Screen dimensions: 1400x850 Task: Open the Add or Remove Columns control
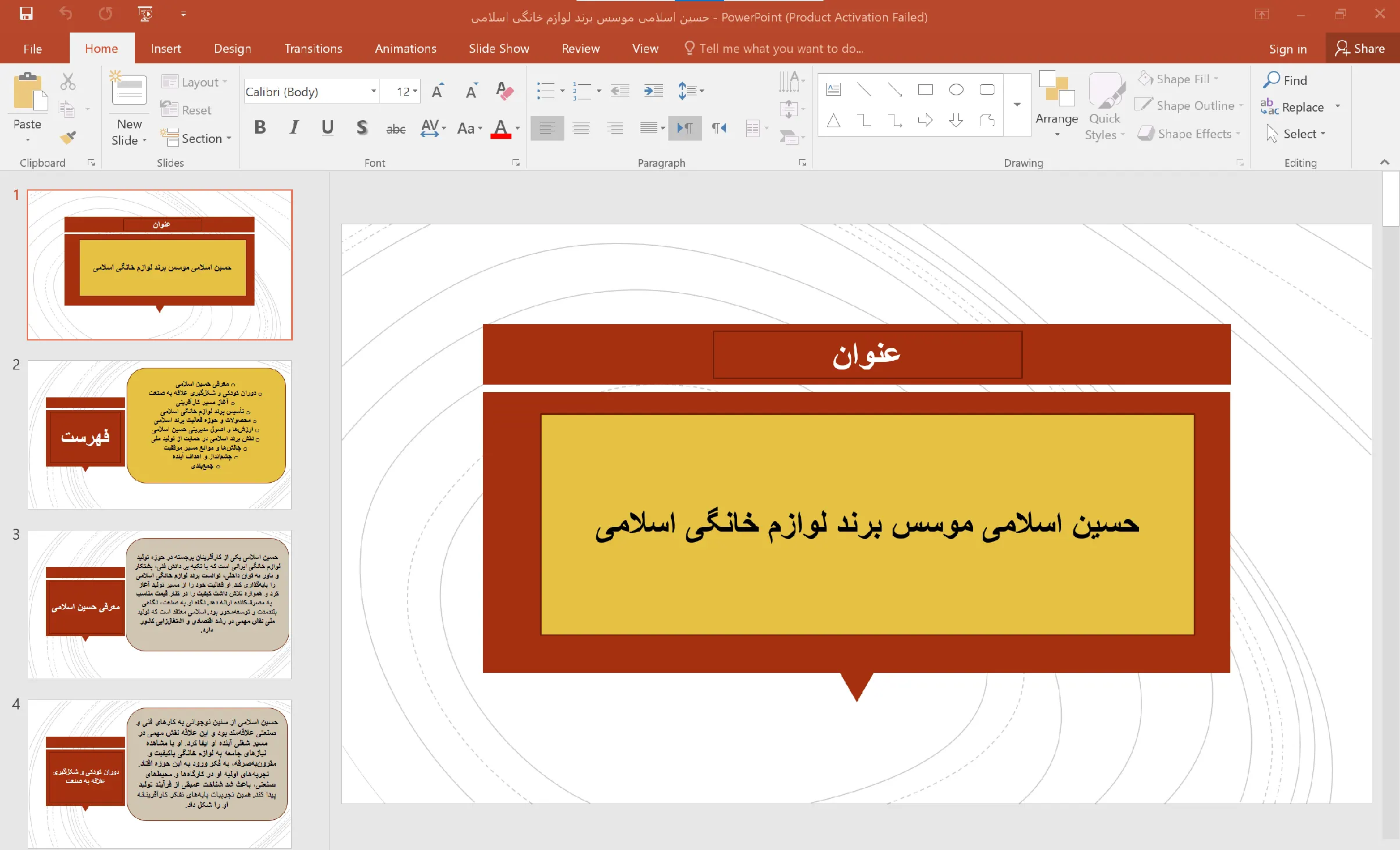pyautogui.click(x=757, y=128)
